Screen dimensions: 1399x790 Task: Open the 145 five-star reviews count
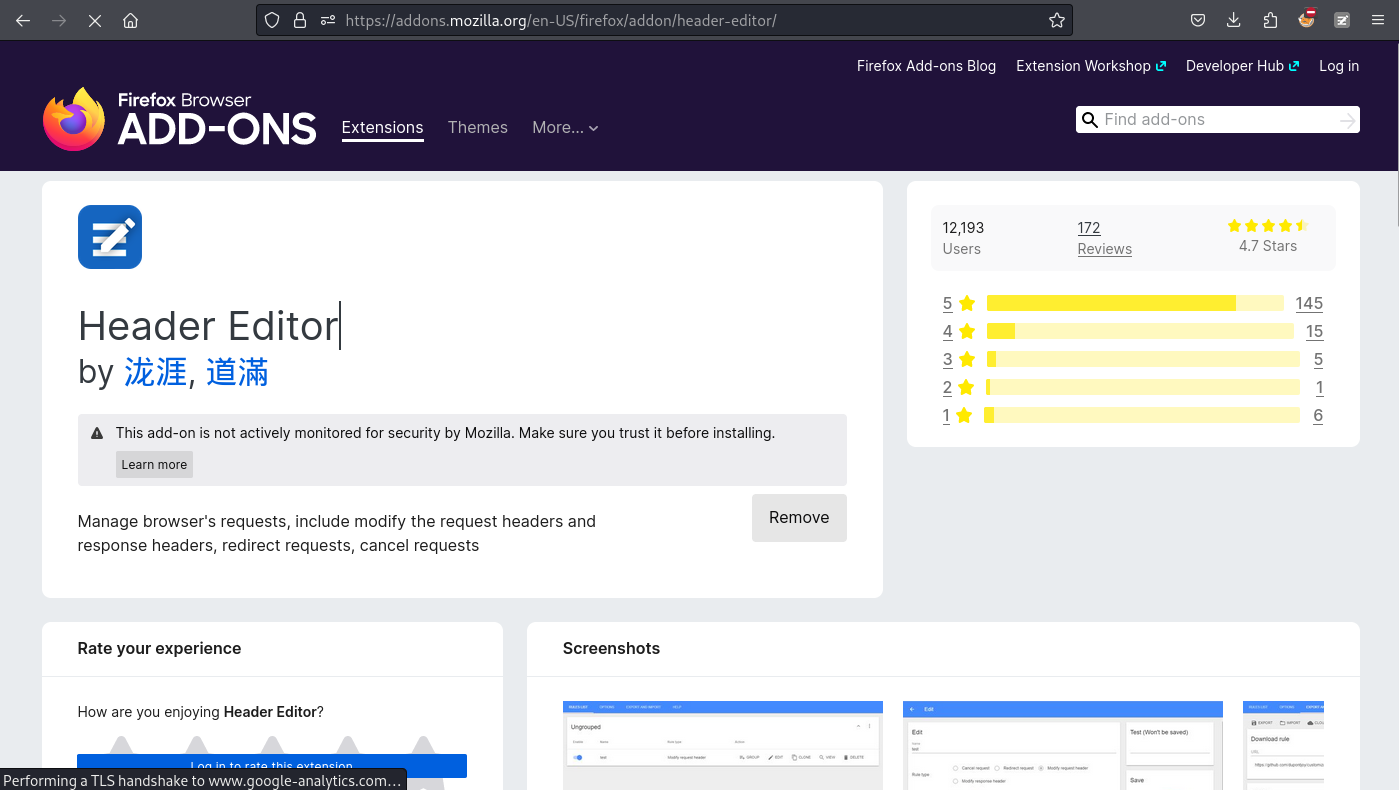[1309, 303]
